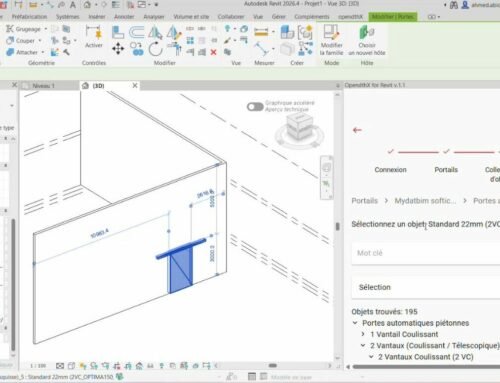Screen dimensions: 500x383
Task: Switch to Niveau 1 view tab
Action: [43, 86]
